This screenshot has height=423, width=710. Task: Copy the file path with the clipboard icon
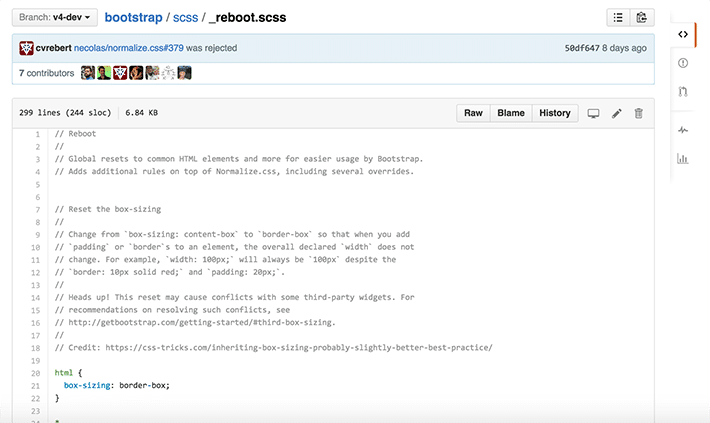[642, 18]
